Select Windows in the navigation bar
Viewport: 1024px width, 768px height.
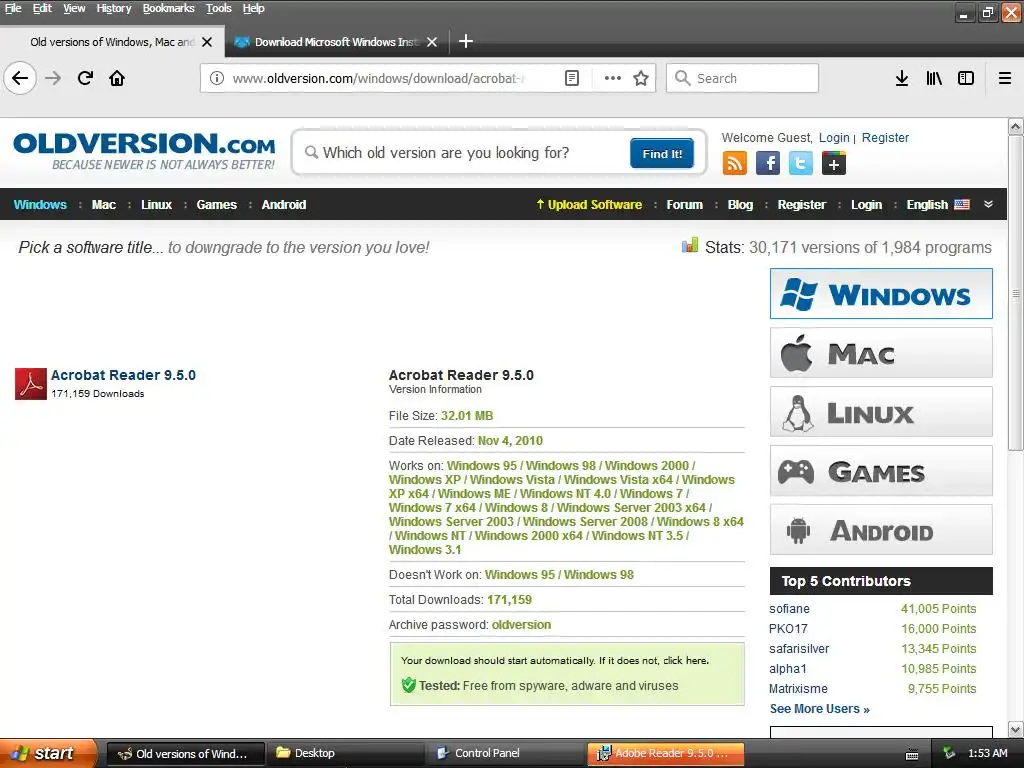40,204
